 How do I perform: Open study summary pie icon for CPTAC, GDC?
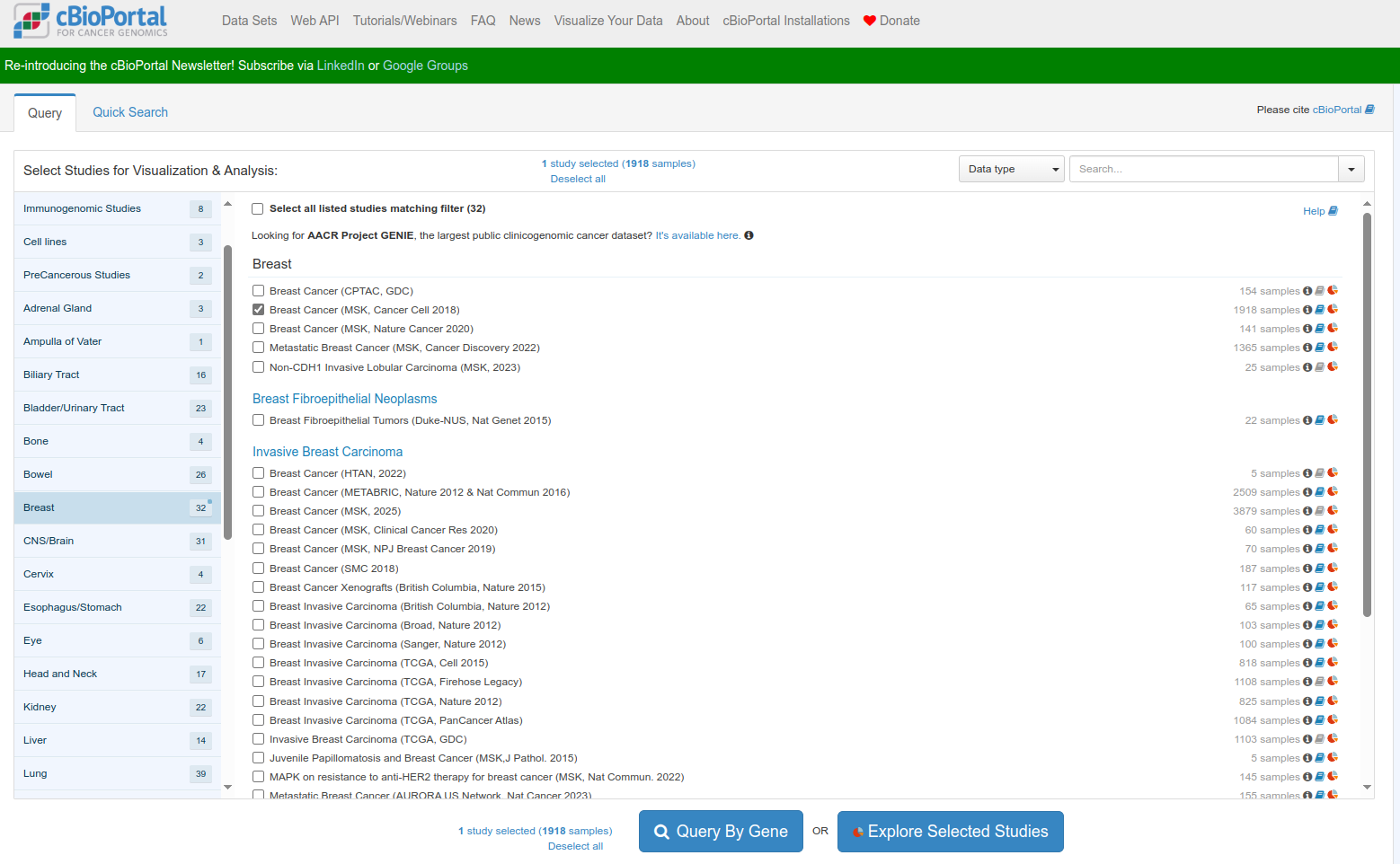[1333, 291]
